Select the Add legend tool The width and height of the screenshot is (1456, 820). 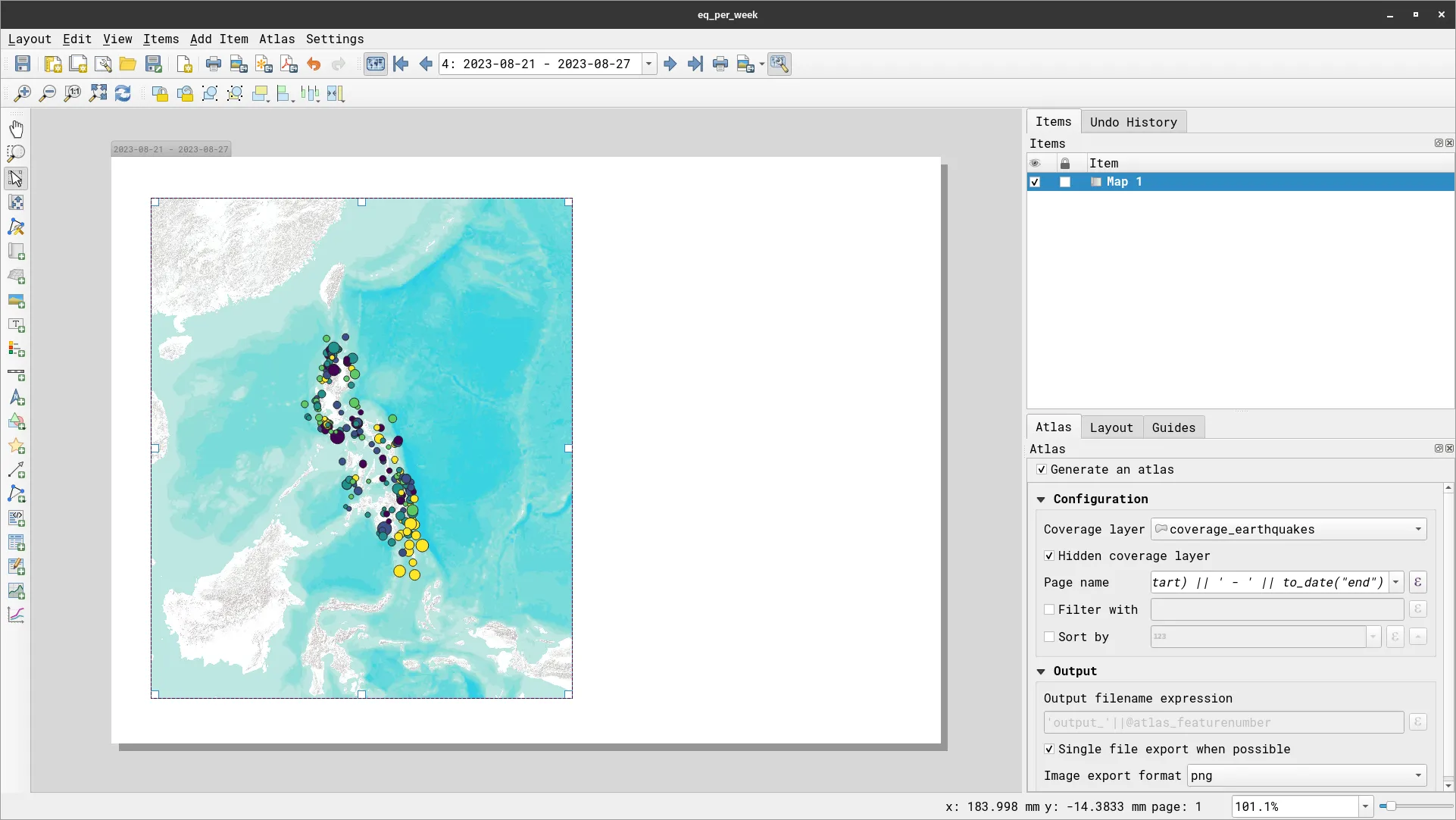pyautogui.click(x=17, y=349)
